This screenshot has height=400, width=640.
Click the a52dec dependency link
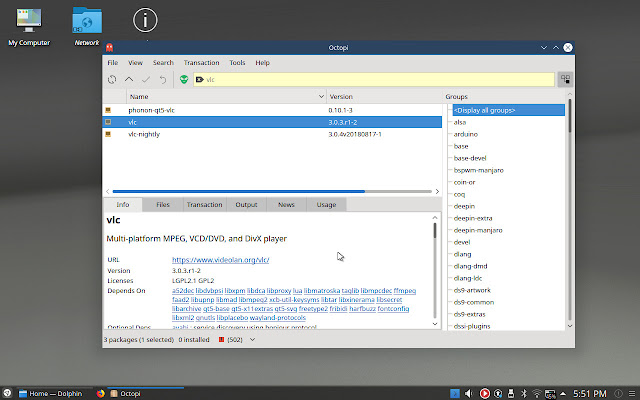183,291
